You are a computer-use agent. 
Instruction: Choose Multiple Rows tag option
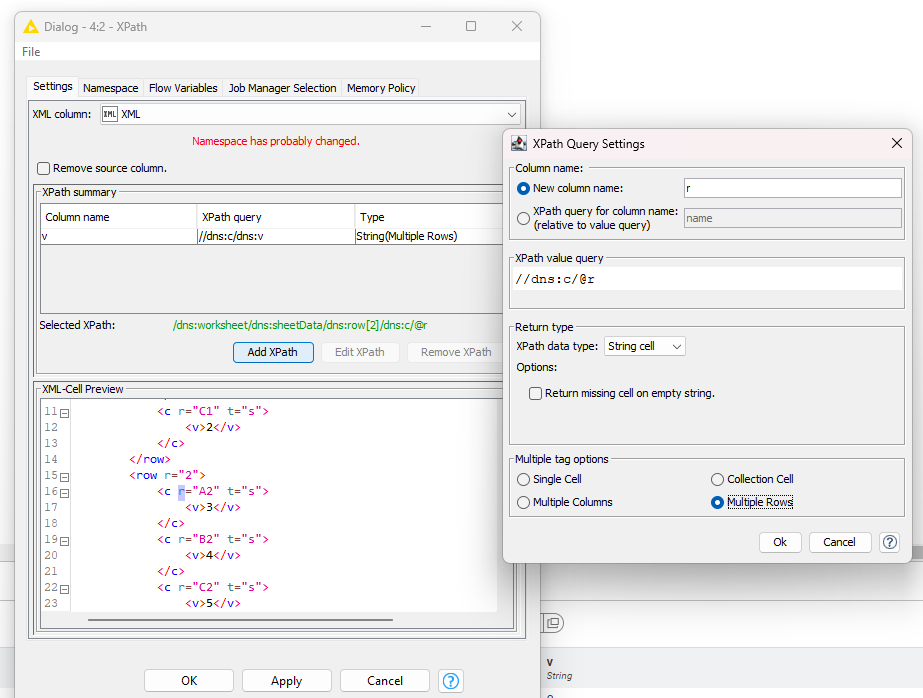click(717, 503)
